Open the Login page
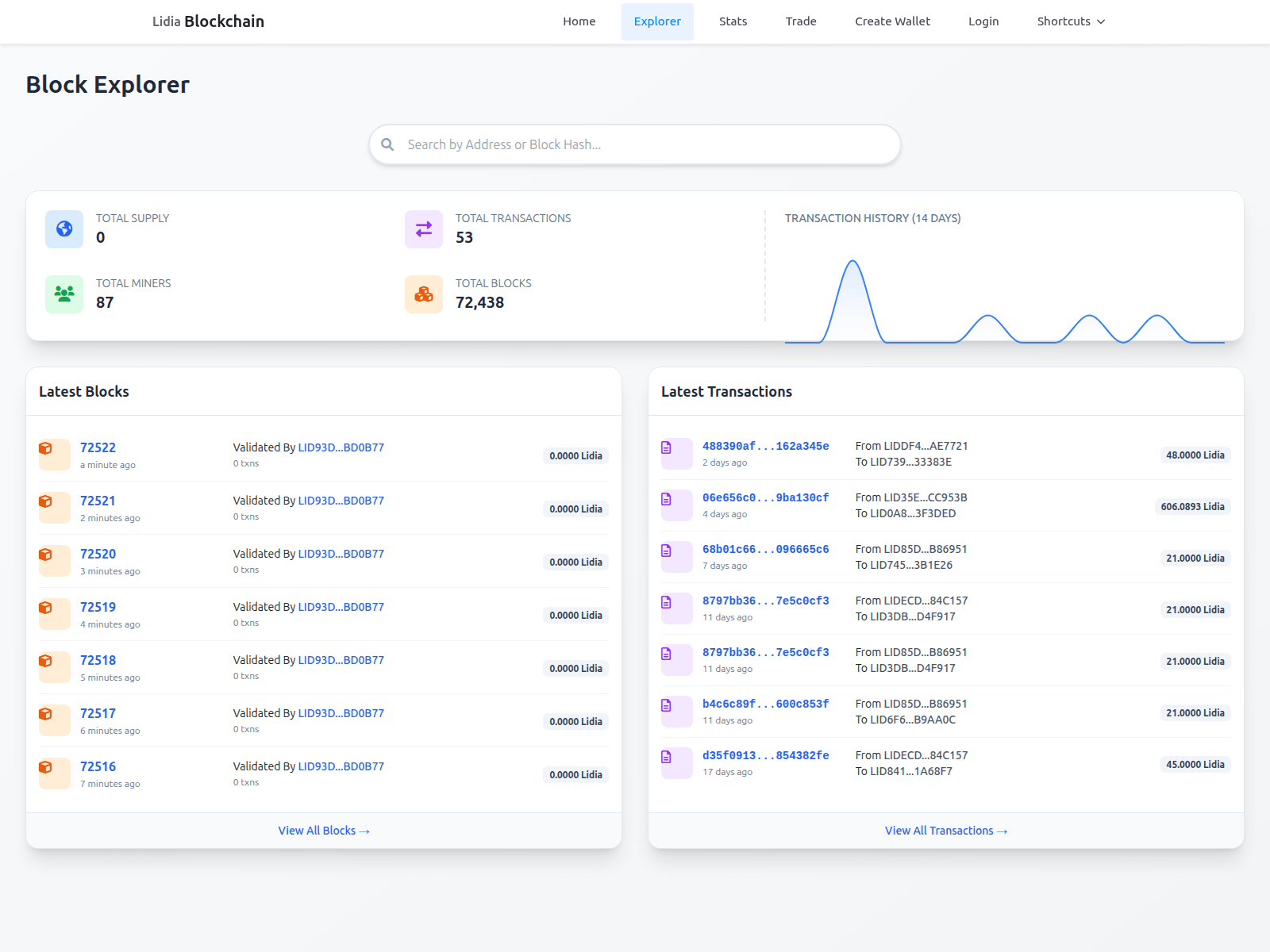This screenshot has height=952, width=1270. 983,21
